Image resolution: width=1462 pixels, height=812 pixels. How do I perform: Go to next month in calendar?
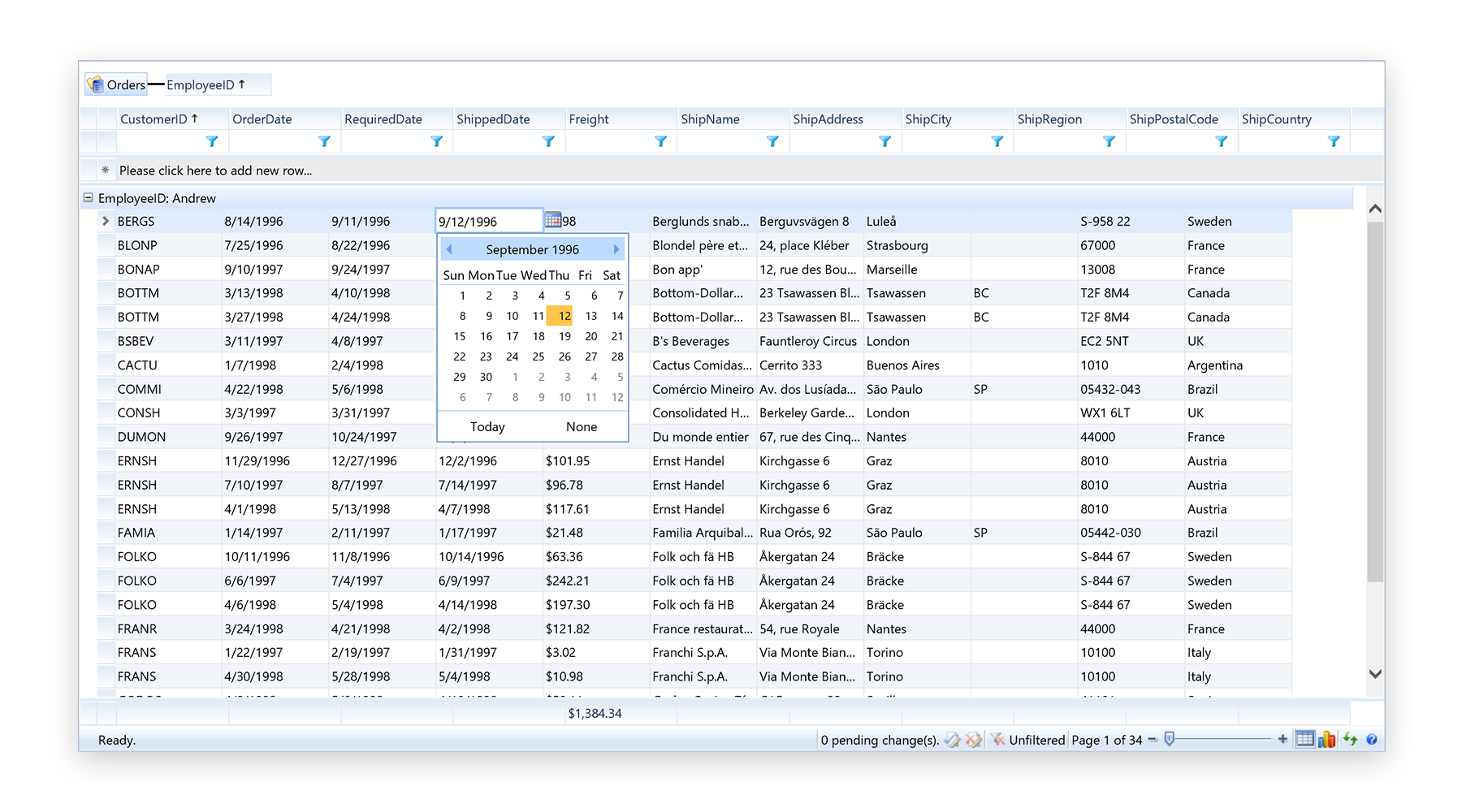coord(616,249)
